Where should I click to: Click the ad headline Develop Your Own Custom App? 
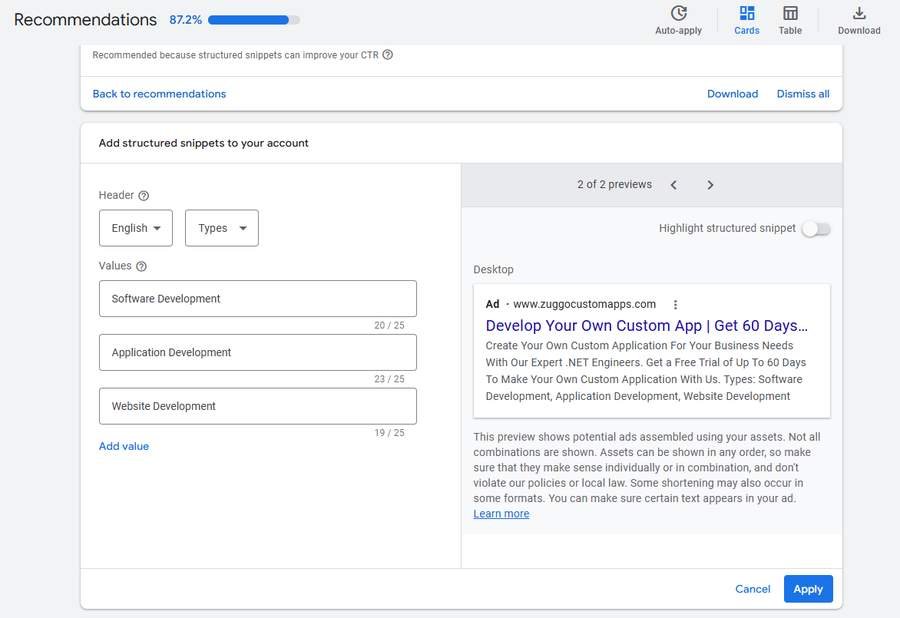[646, 326]
